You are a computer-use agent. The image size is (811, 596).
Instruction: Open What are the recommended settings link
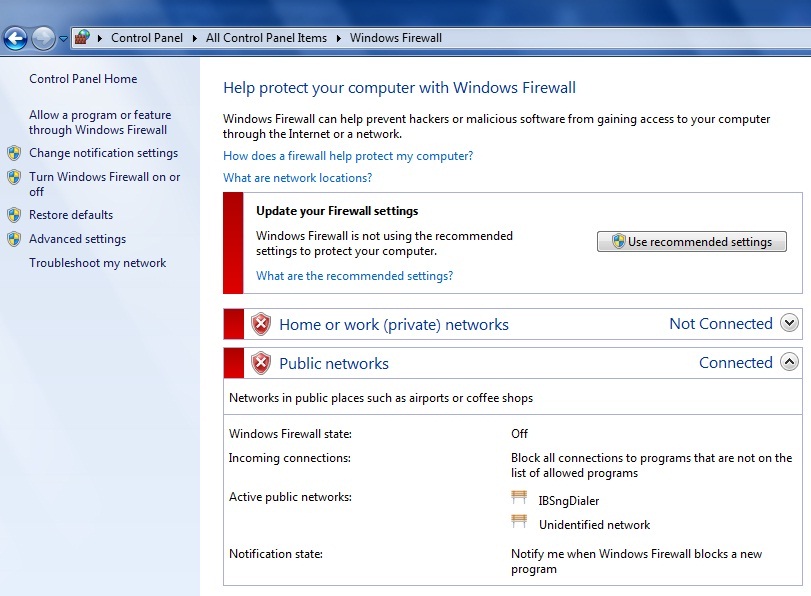tap(354, 276)
